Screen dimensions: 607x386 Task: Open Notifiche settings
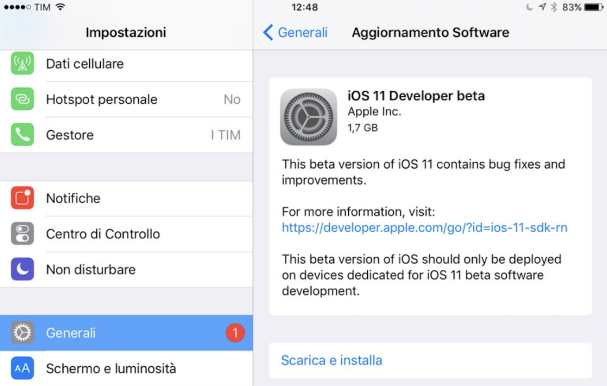126,198
